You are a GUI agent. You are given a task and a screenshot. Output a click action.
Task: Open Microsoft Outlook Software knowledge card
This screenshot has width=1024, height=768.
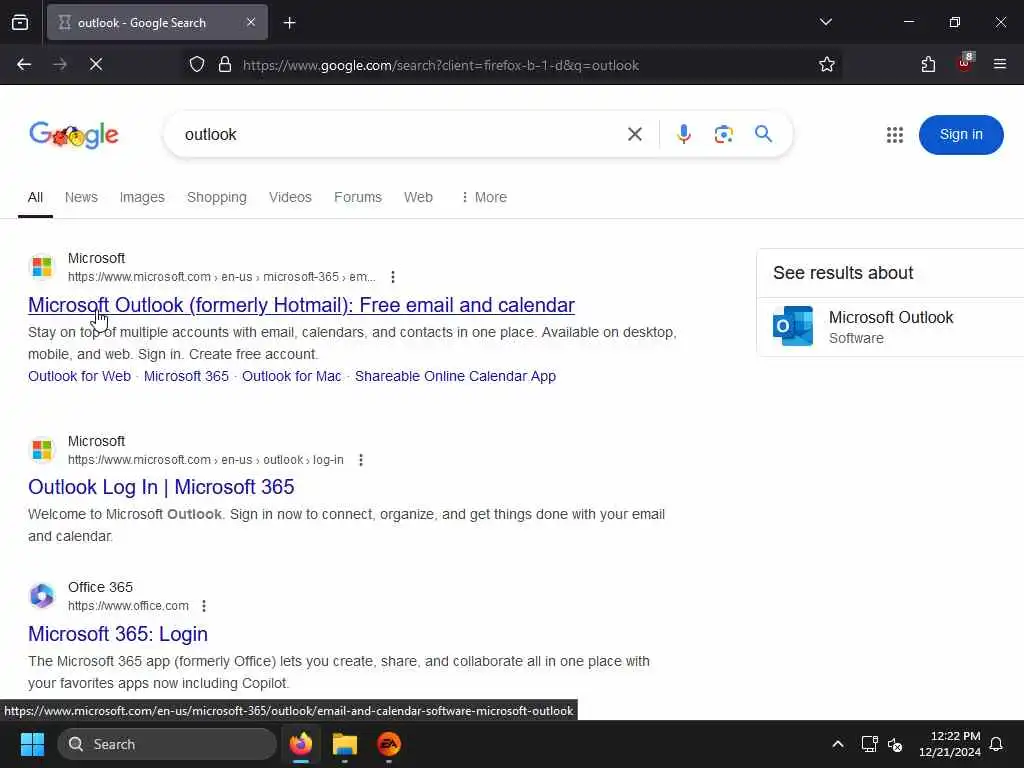[891, 327]
